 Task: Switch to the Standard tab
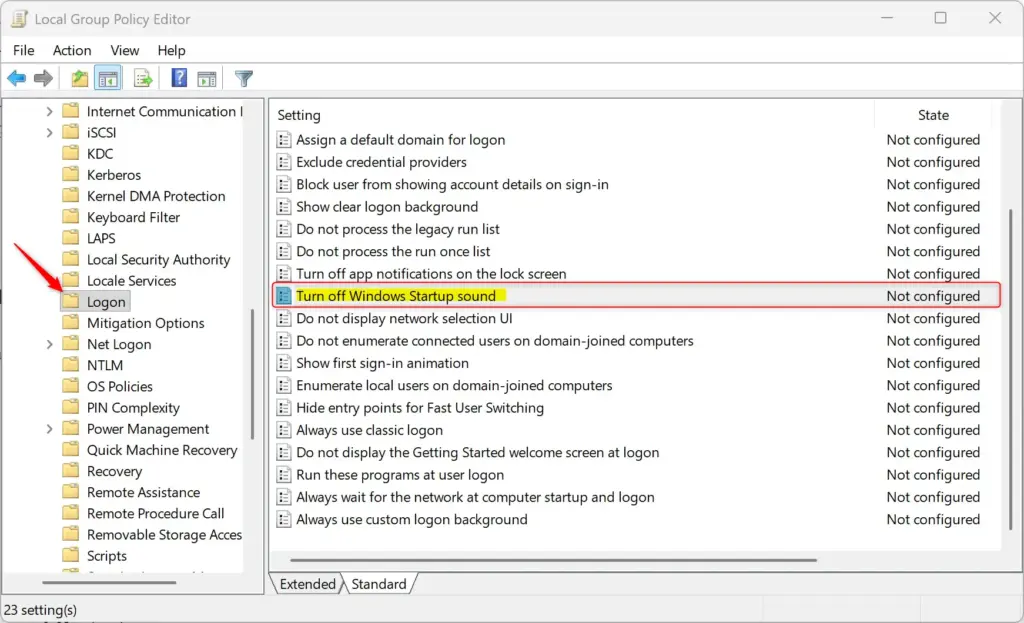pos(379,584)
